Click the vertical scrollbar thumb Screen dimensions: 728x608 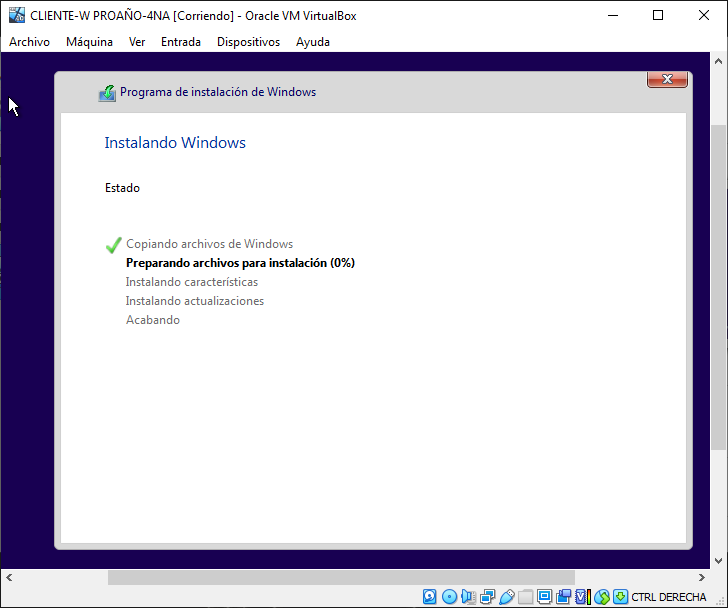click(x=718, y=287)
